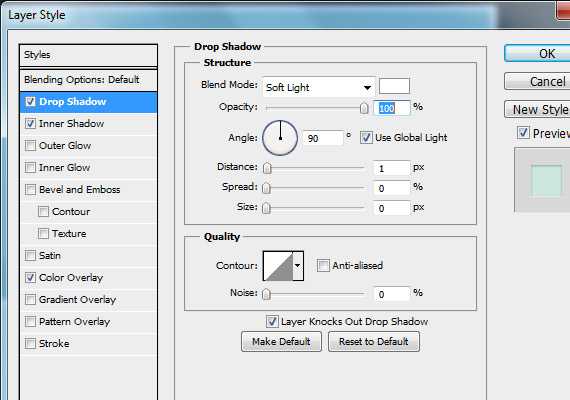Open the contour picker dropdown arrow
This screenshot has width=570, height=400.
pos(298,265)
